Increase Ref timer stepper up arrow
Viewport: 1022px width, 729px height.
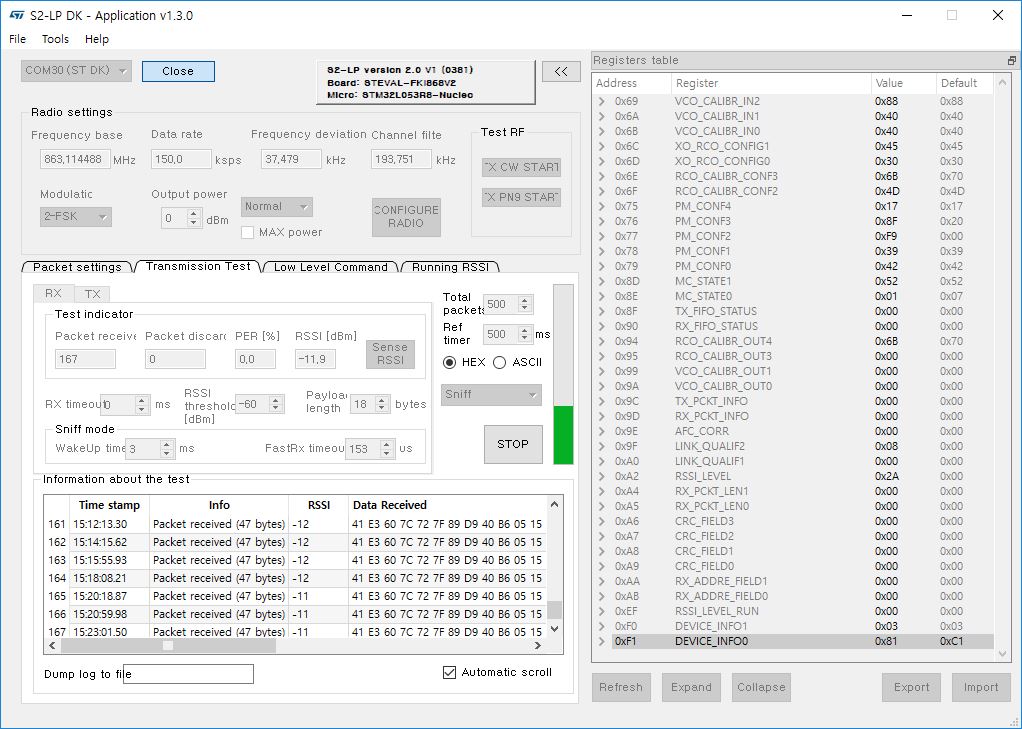pos(525,330)
